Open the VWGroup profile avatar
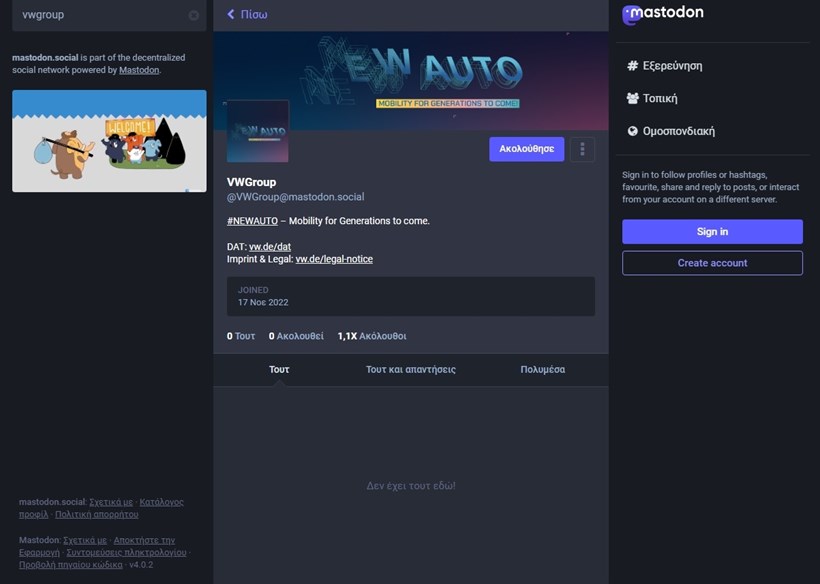 click(x=257, y=132)
